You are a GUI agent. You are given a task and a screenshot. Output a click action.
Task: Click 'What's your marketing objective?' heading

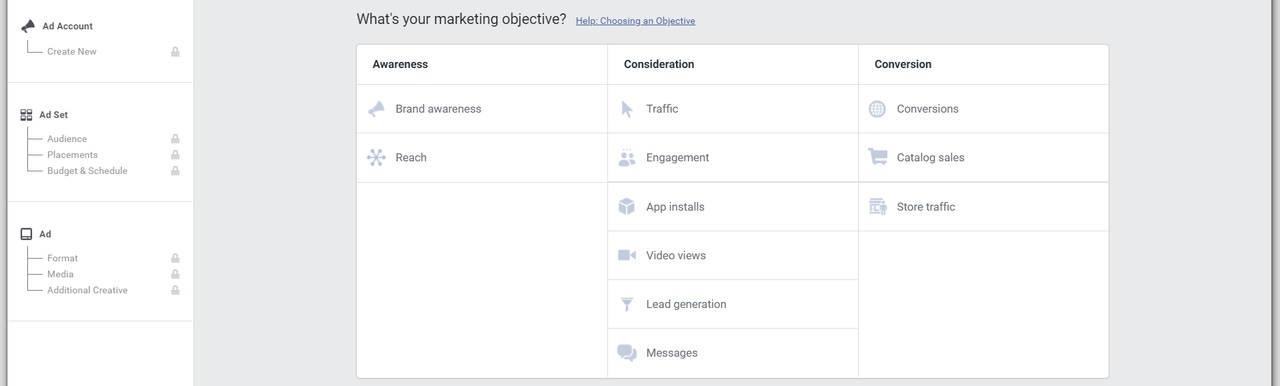click(x=461, y=19)
